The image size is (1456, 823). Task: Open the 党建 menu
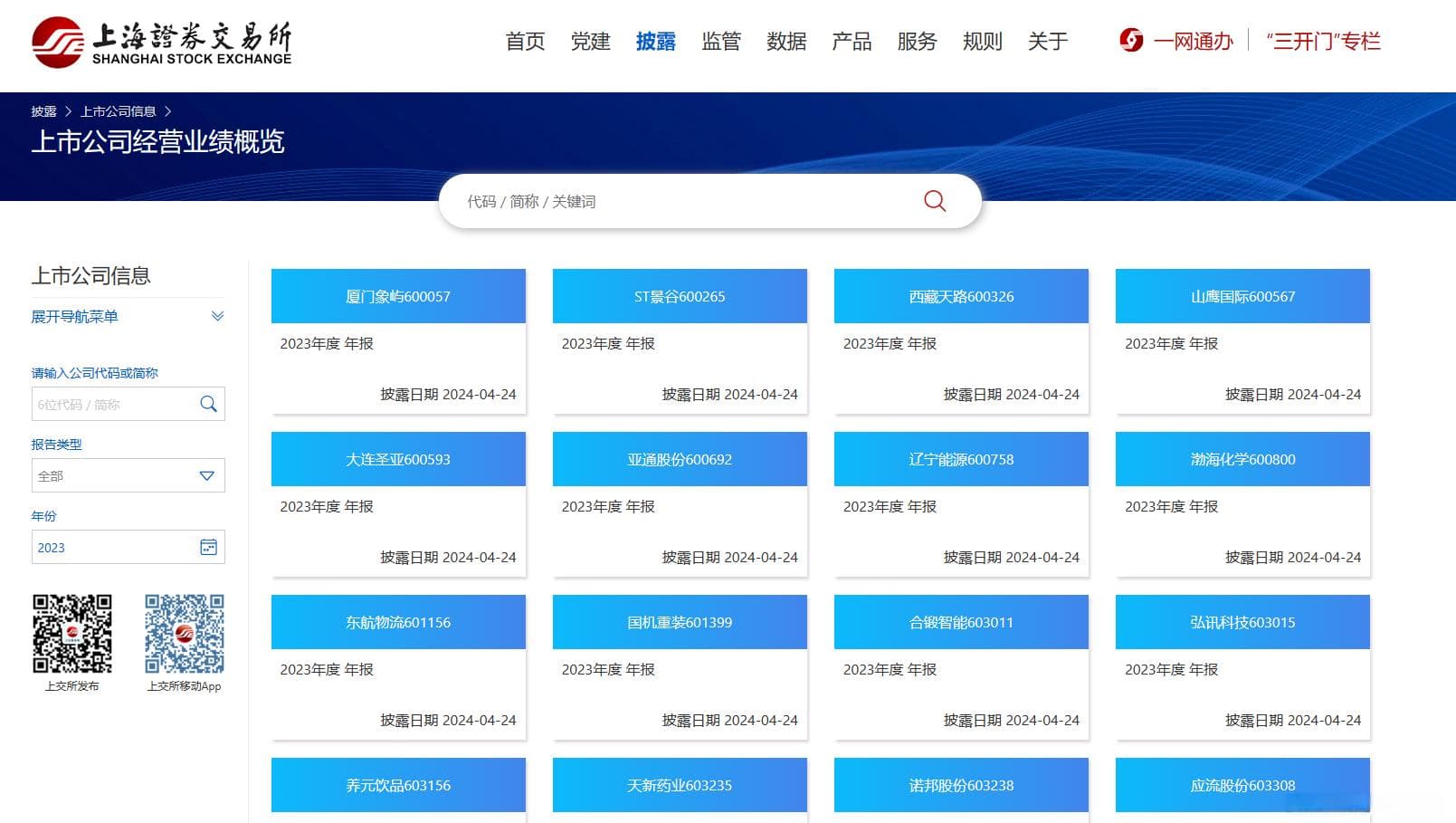point(590,42)
